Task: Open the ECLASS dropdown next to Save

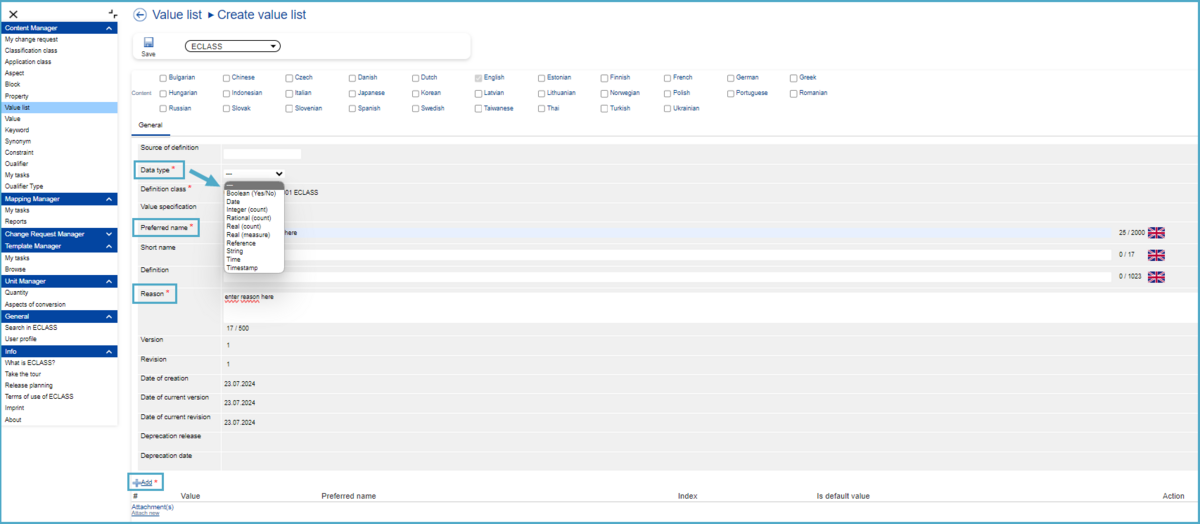Action: 231,46
